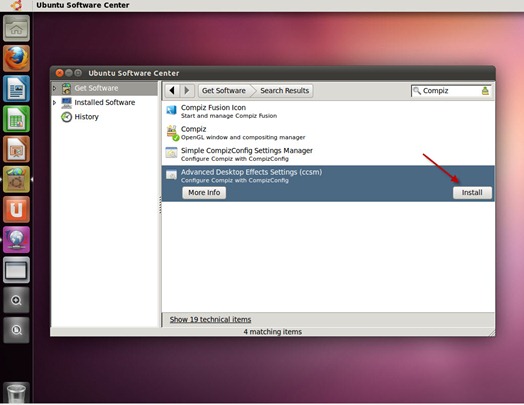Click the Compiz package icon with checkmark

click(172, 133)
